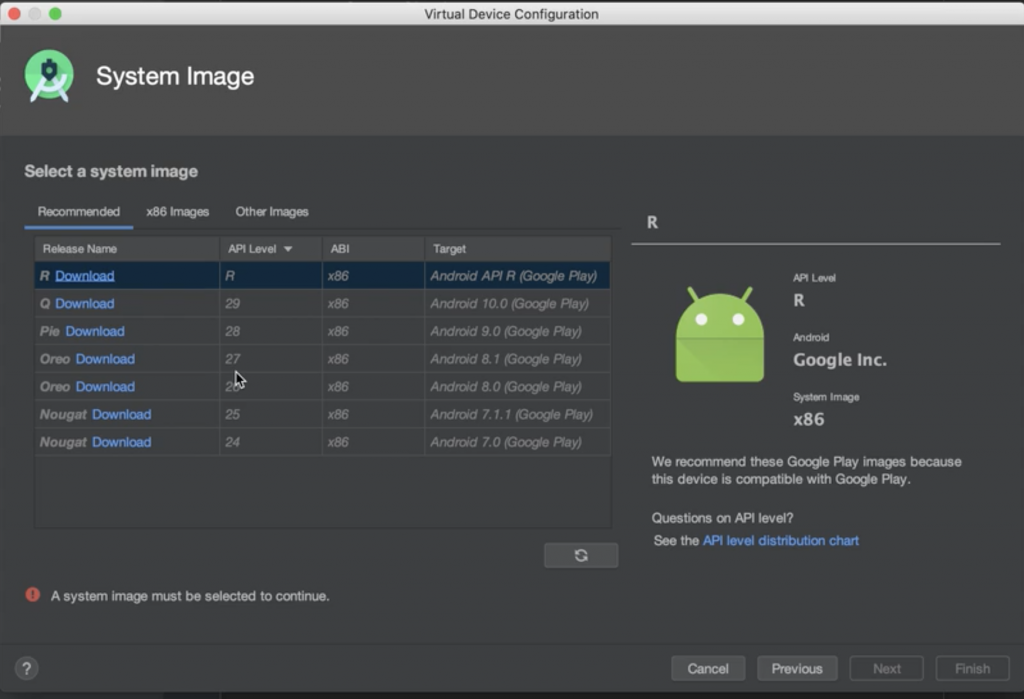Click the Previous button
The height and width of the screenshot is (699, 1024).
tap(797, 668)
